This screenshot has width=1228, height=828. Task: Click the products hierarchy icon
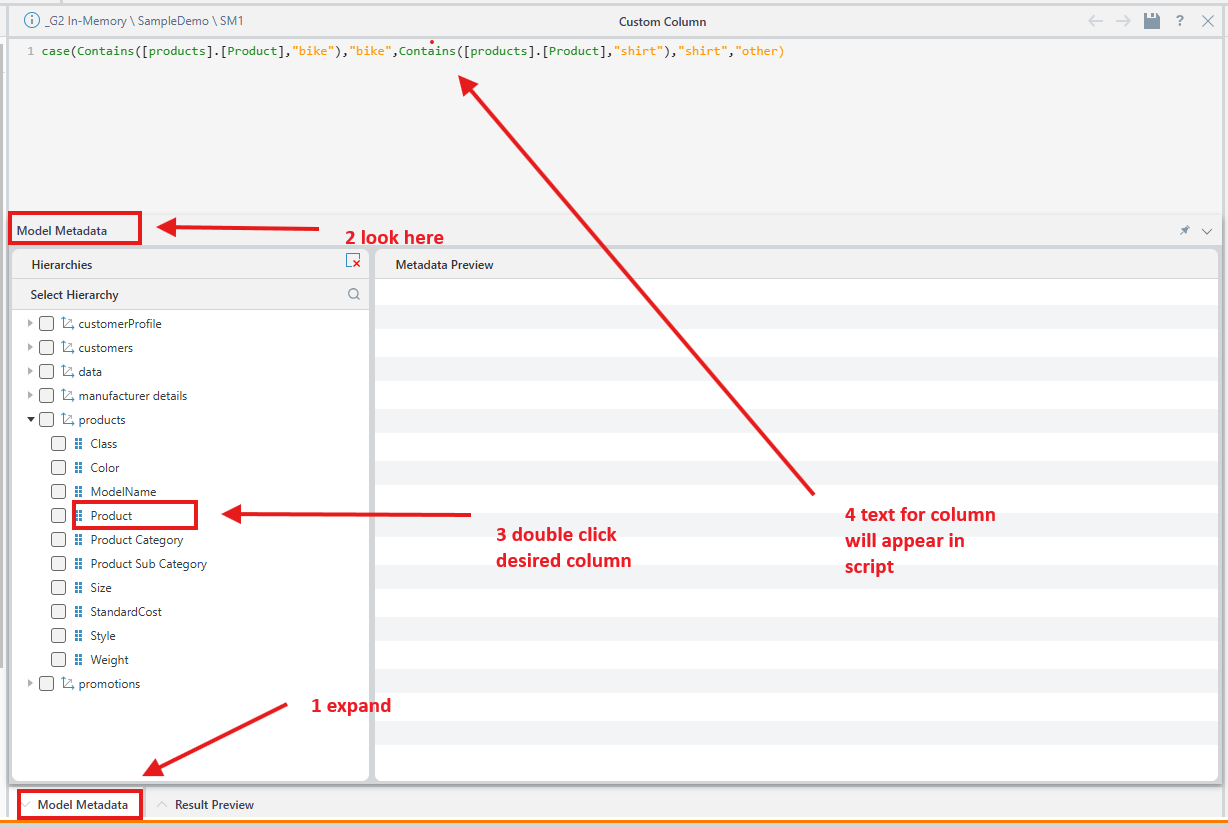click(x=67, y=420)
